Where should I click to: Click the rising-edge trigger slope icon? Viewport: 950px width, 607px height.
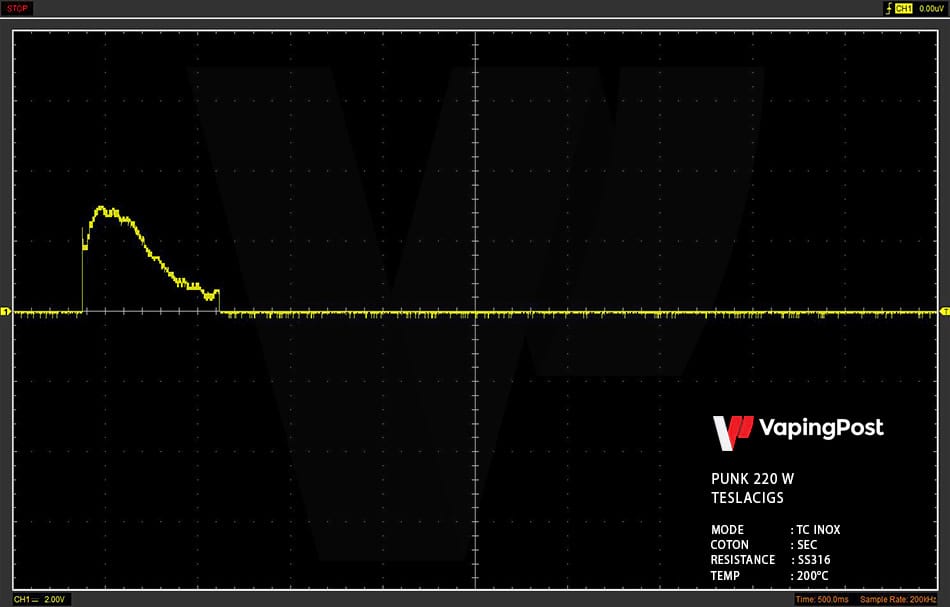pyautogui.click(x=889, y=8)
